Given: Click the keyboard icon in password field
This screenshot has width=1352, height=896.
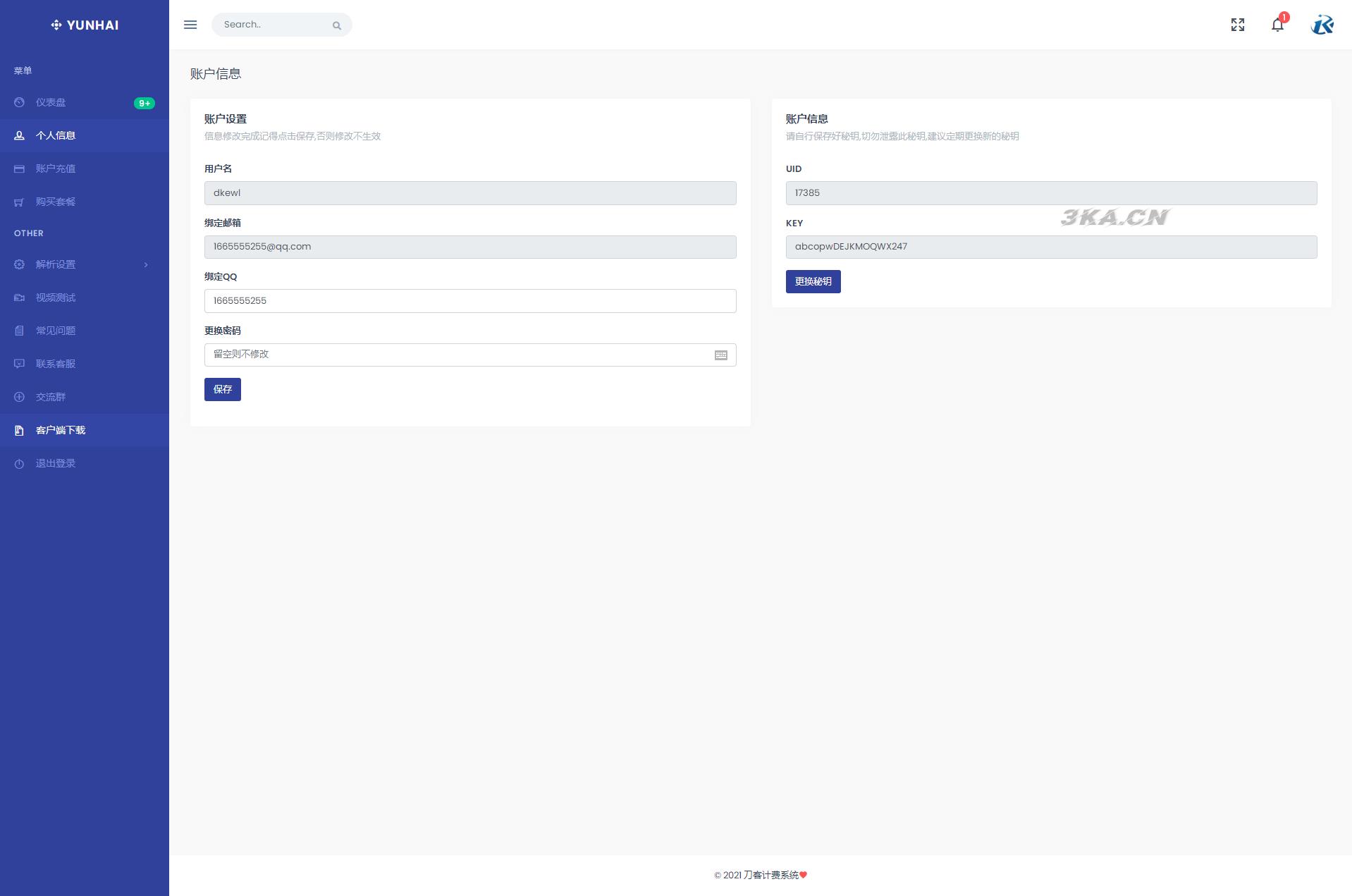Looking at the screenshot, I should pyautogui.click(x=720, y=355).
